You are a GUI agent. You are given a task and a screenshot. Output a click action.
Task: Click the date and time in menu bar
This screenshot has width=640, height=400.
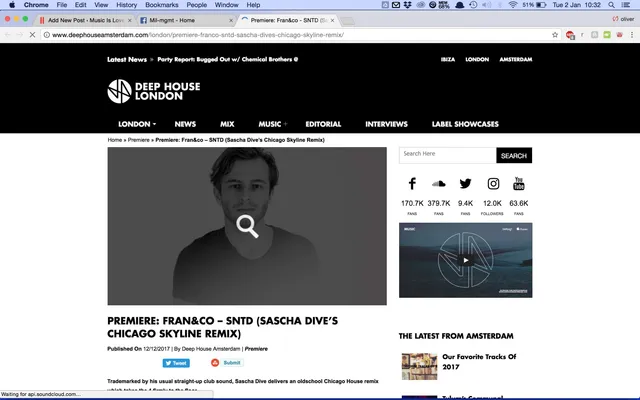point(576,5)
